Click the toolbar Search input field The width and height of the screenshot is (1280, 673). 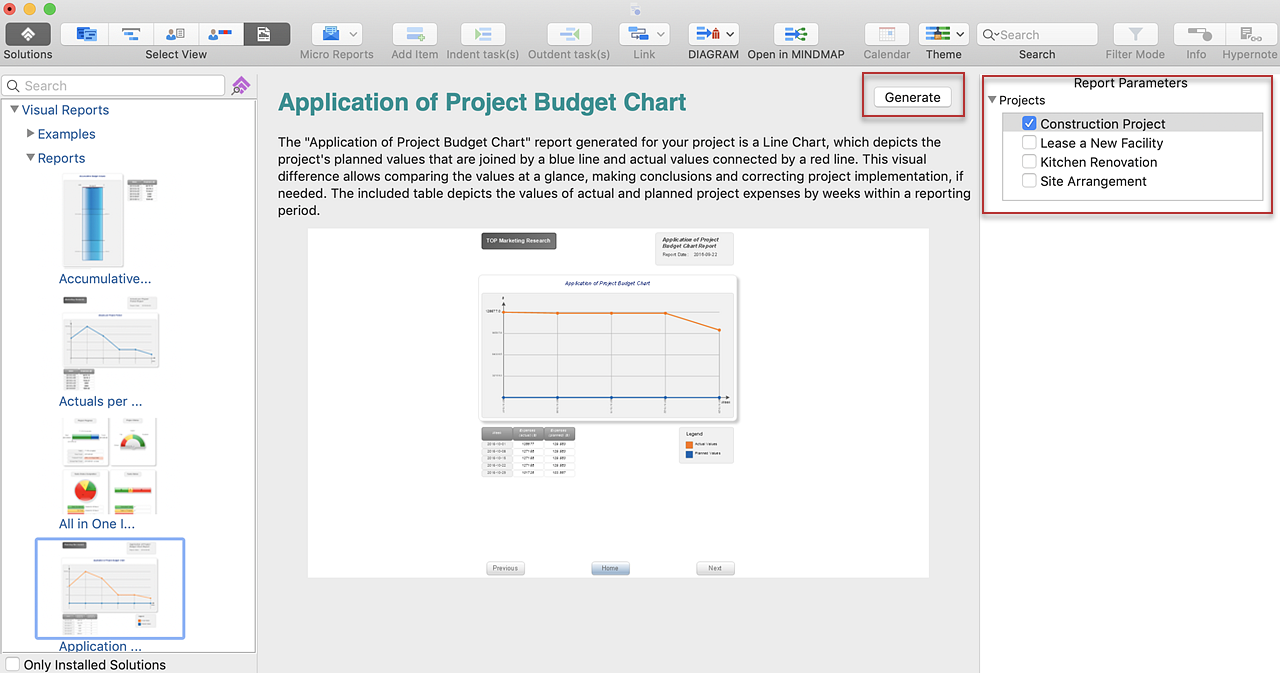tap(1037, 35)
